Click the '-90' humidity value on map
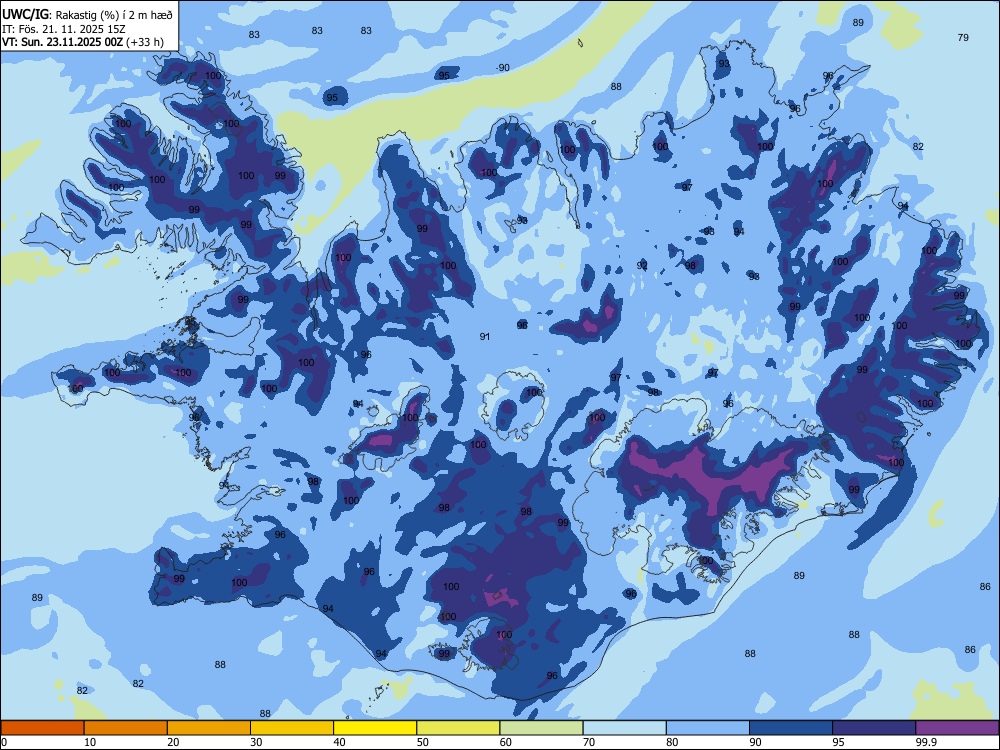Image resolution: width=1000 pixels, height=750 pixels. (503, 68)
